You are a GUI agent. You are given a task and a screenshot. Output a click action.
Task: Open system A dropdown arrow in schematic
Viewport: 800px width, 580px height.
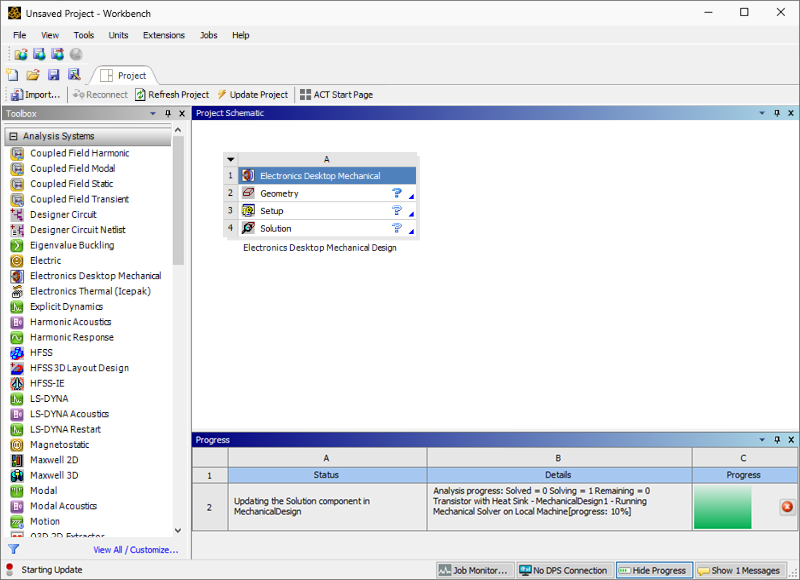pos(231,159)
